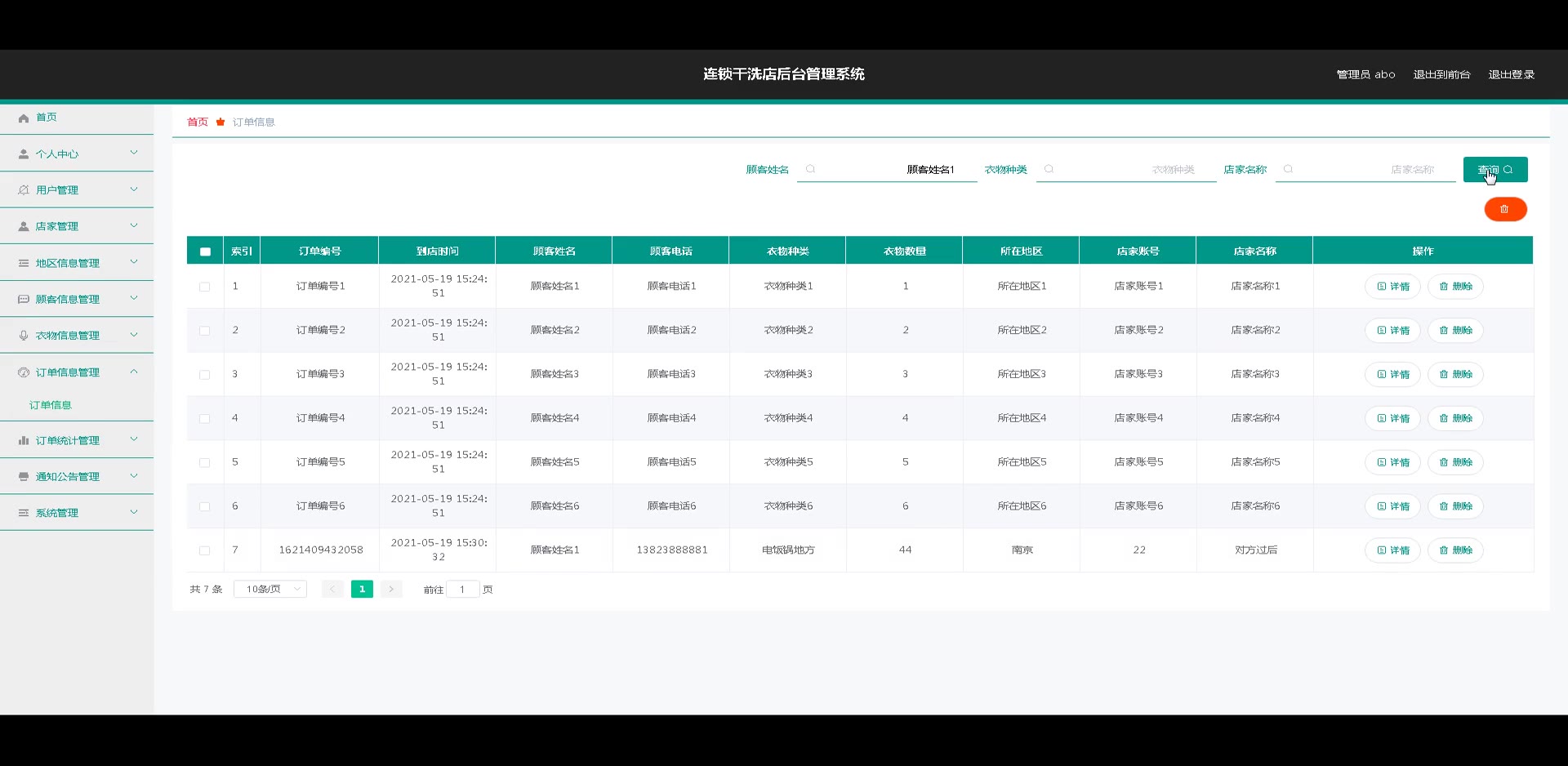Expand 个人中心 menu chevron
Screen dimensions: 1568x766
pos(134,153)
